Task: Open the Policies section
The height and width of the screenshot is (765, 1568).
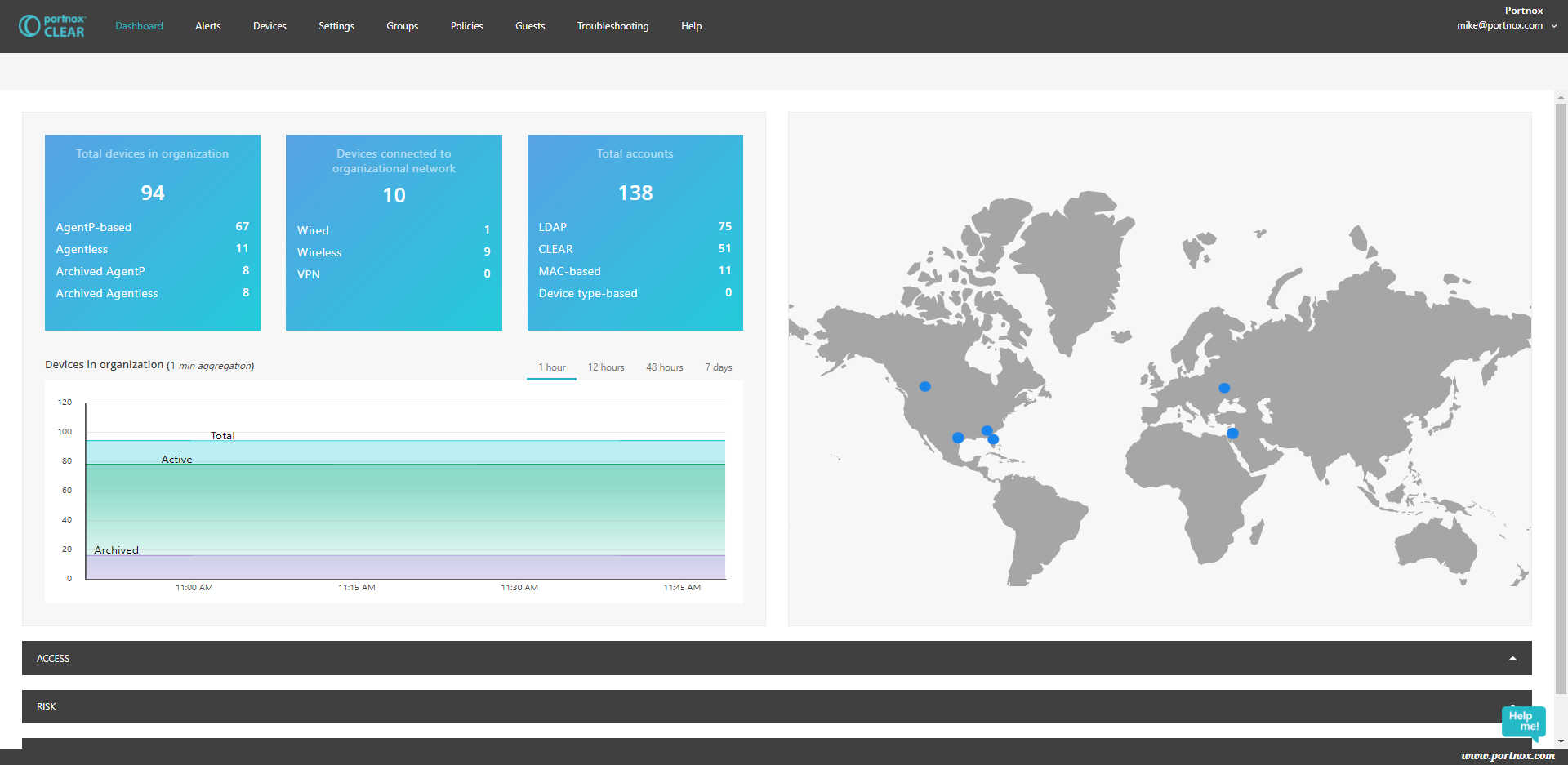Action: [467, 26]
